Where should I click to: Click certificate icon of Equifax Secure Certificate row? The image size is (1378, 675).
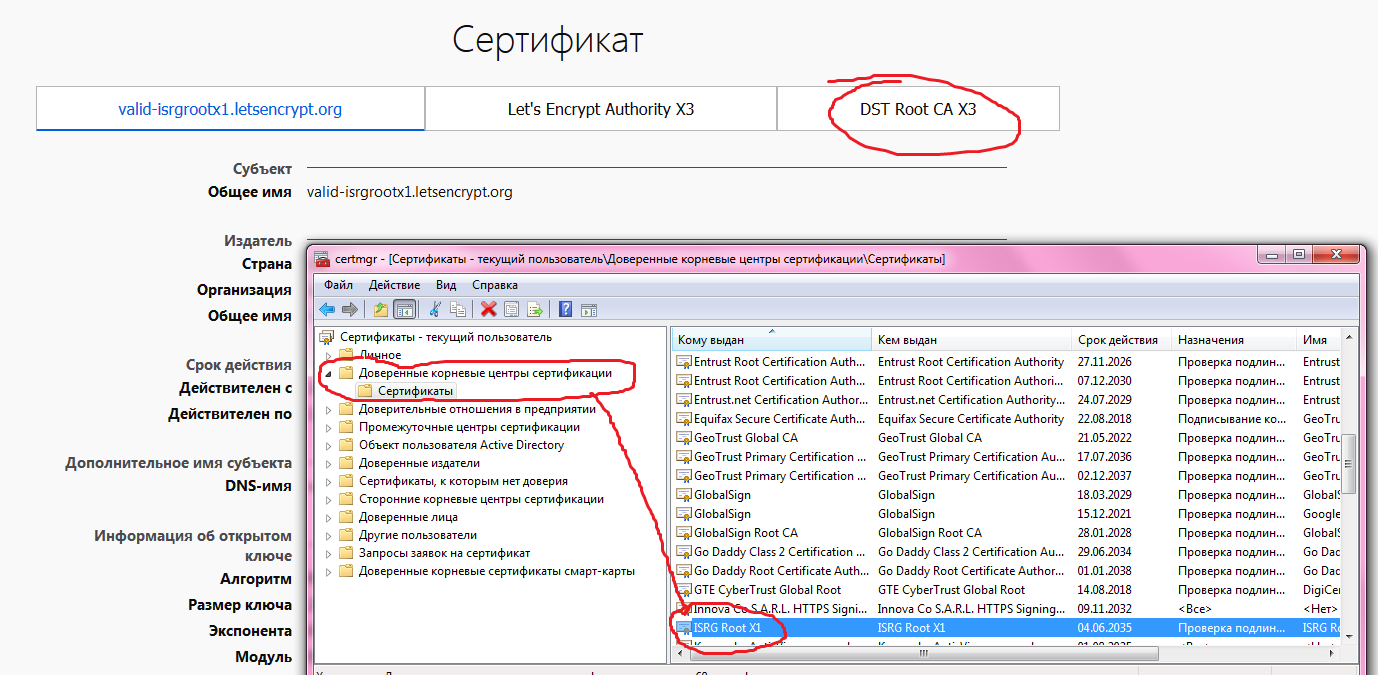pyautogui.click(x=684, y=419)
